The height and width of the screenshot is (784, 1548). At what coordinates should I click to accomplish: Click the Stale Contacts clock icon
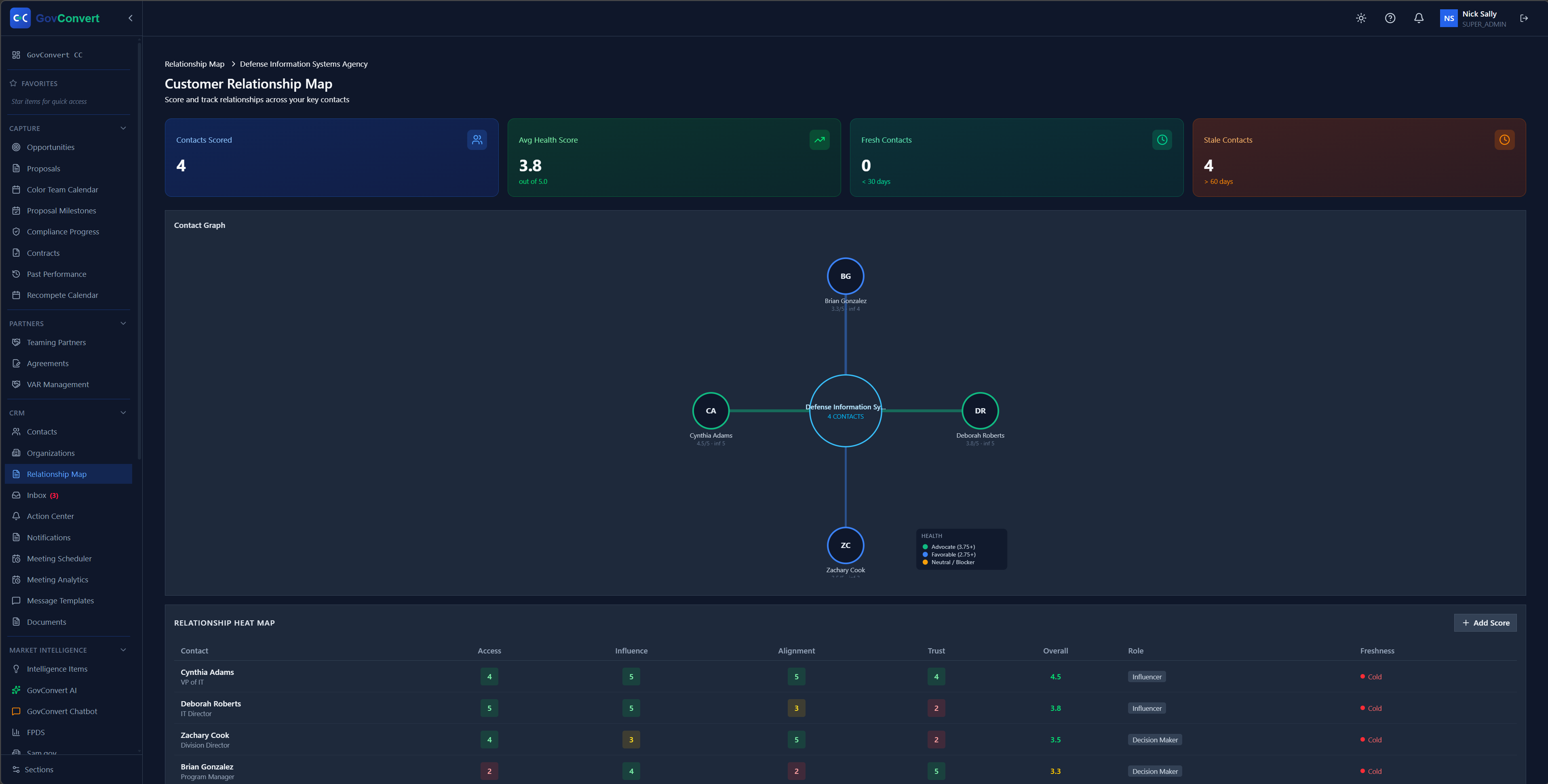pos(1505,139)
